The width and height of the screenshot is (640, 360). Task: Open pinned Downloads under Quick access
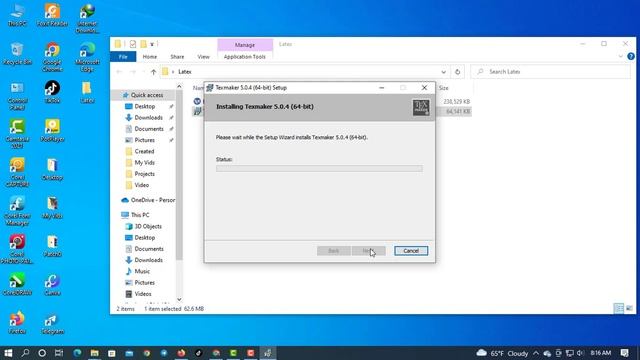coord(148,118)
